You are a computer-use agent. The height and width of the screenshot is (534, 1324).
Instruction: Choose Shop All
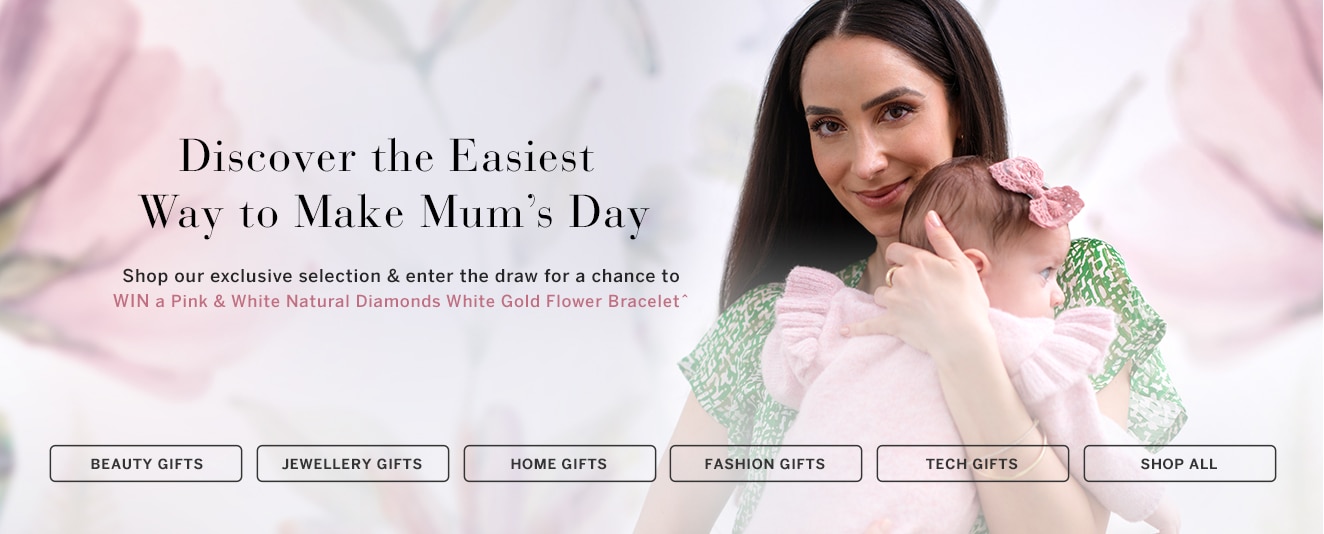pos(1179,464)
